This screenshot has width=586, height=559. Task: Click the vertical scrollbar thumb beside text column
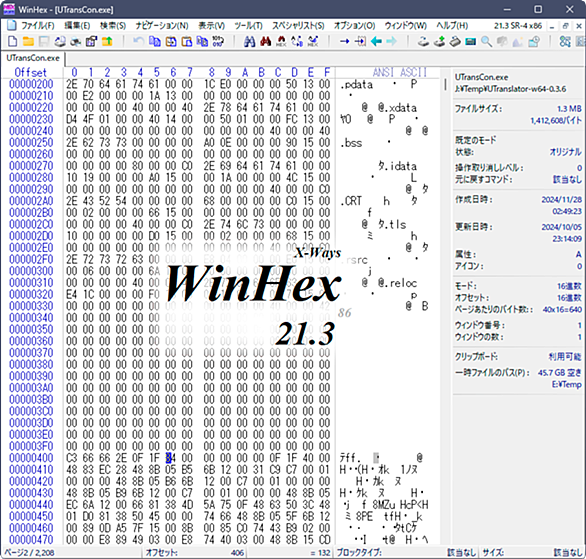(x=445, y=84)
